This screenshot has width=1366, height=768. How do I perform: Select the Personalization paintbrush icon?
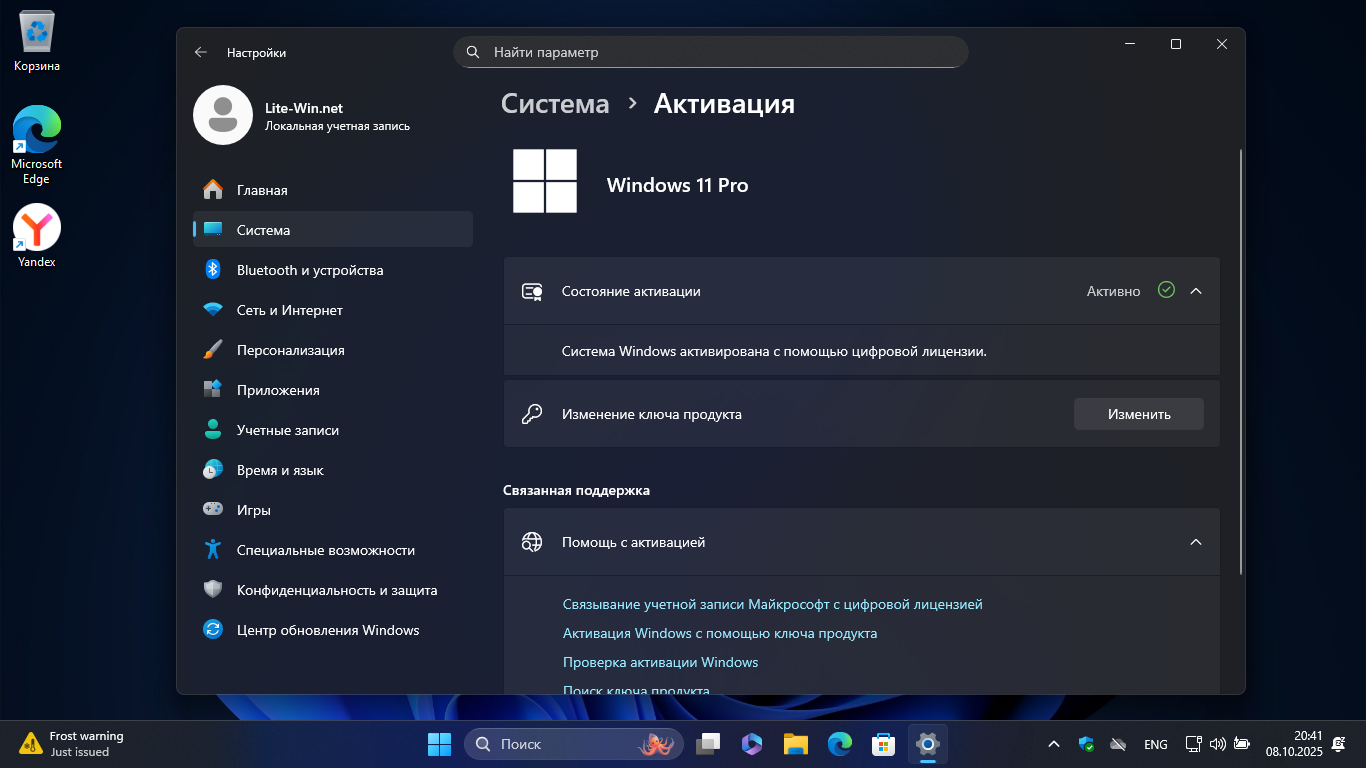point(213,350)
